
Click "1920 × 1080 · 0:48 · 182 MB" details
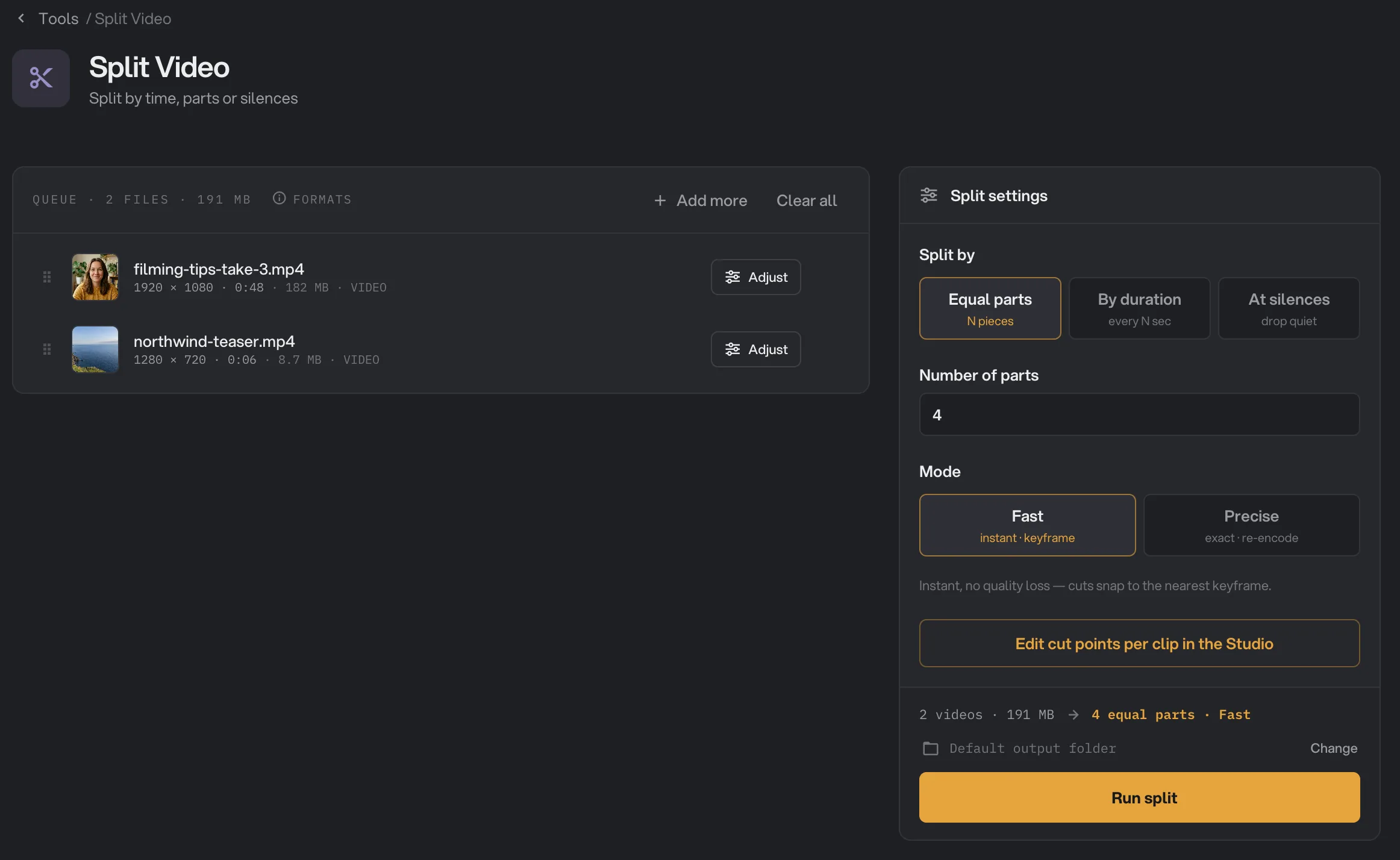[231, 288]
